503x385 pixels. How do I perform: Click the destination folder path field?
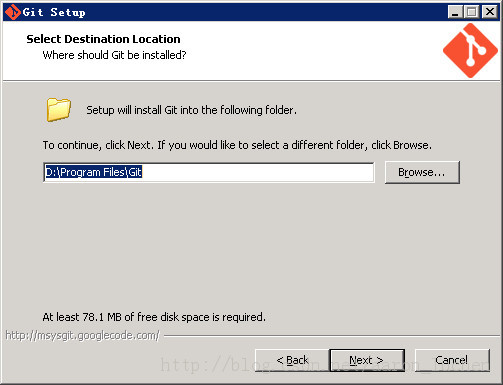pos(209,172)
